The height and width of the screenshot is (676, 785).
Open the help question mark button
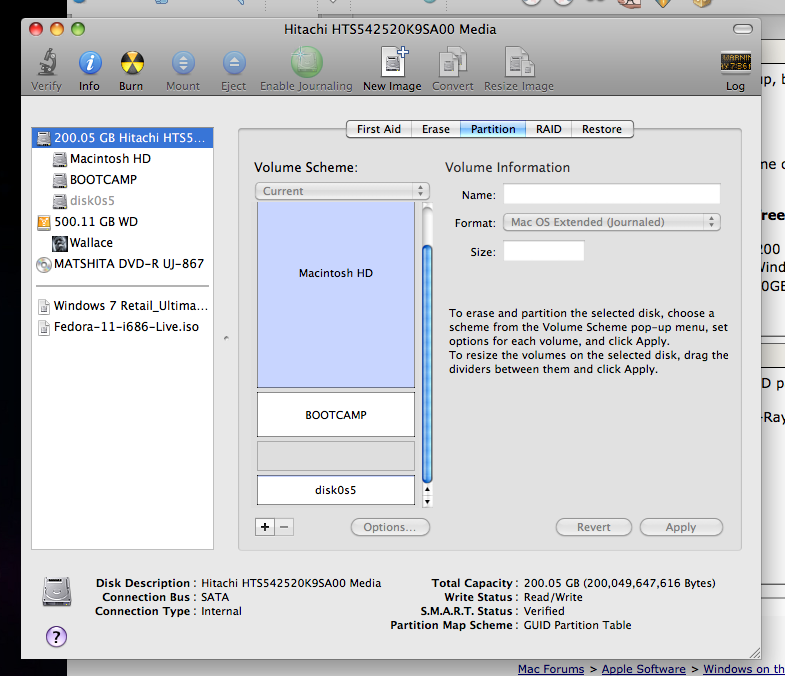pyautogui.click(x=57, y=636)
